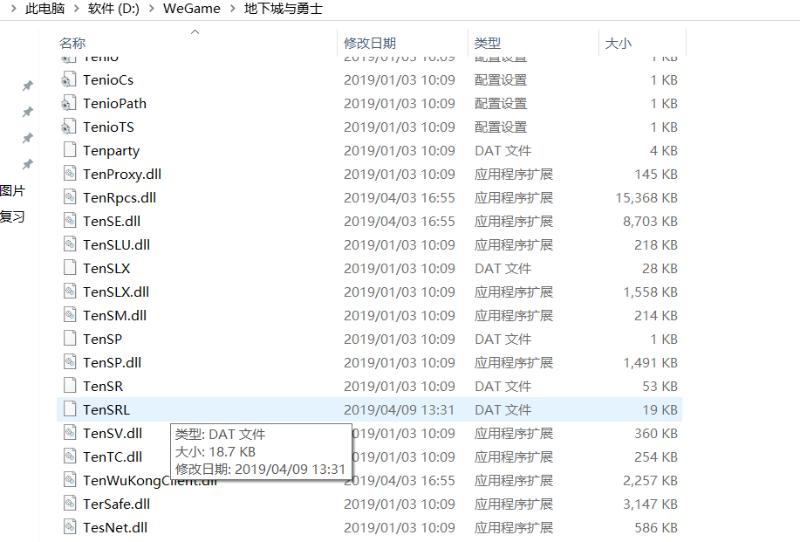Select the file name TerSafe.dll

click(x=116, y=504)
